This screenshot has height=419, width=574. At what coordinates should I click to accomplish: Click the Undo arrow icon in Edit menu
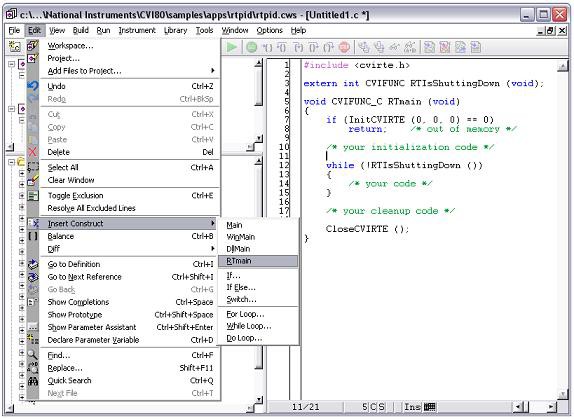point(33,86)
